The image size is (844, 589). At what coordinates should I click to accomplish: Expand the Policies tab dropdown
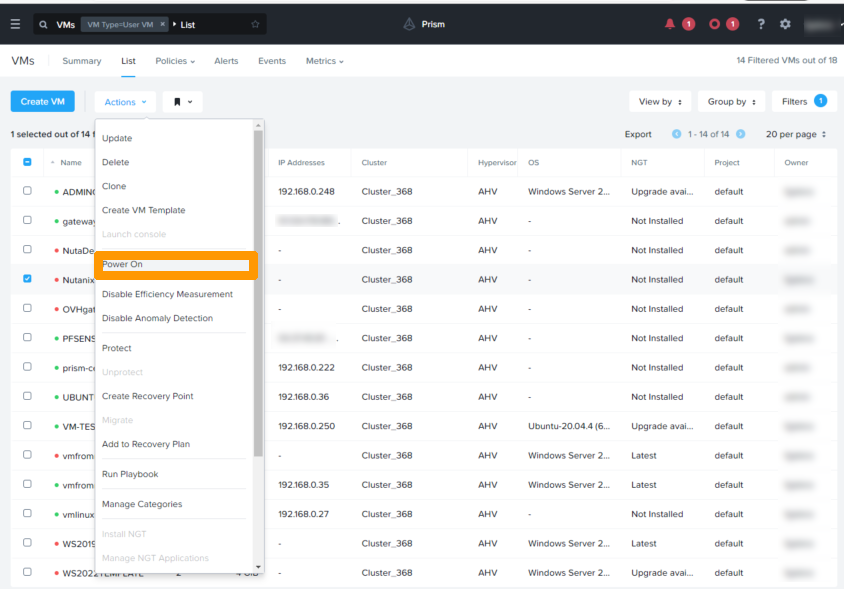click(175, 61)
